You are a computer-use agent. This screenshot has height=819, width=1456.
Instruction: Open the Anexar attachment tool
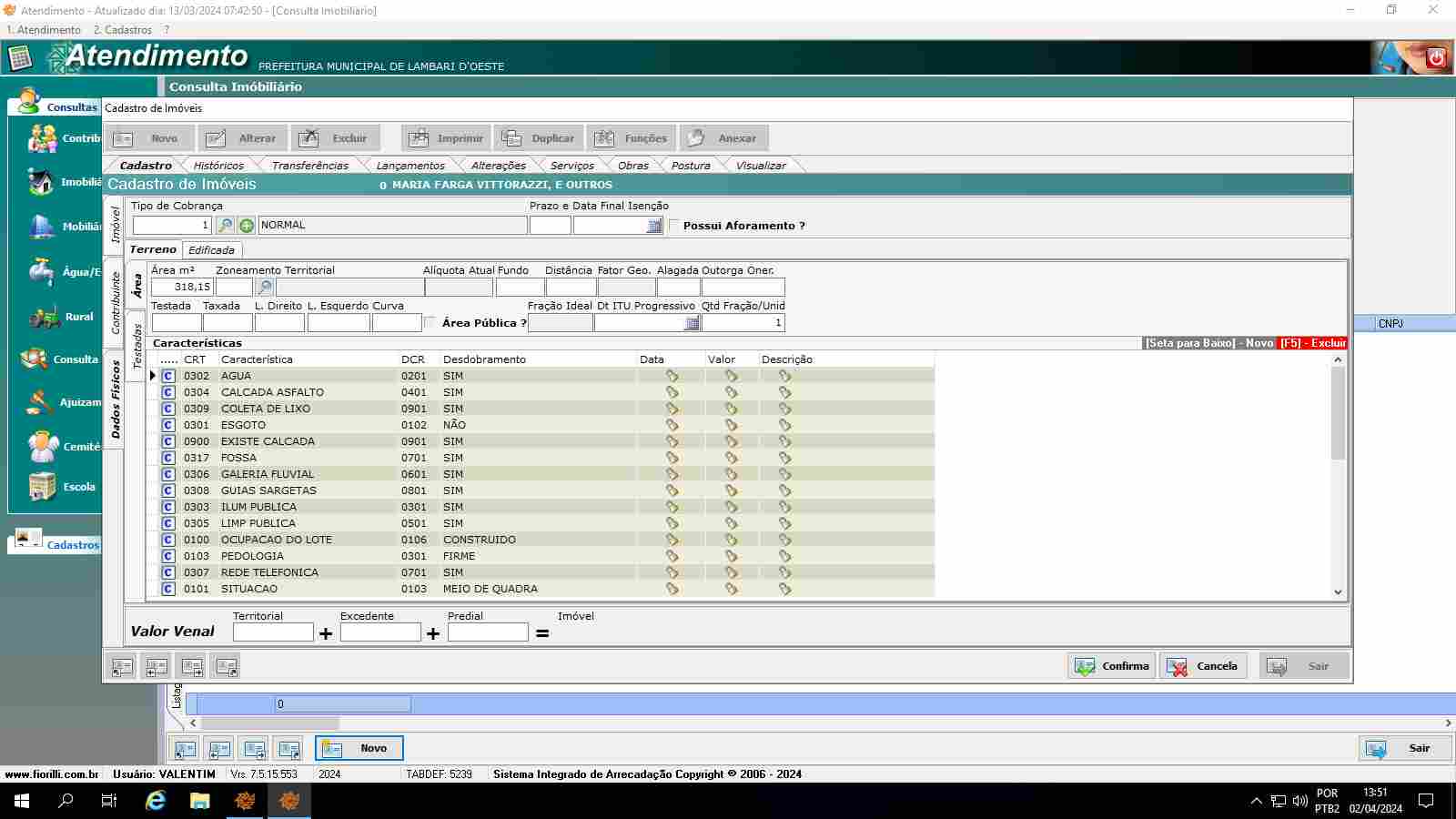pyautogui.click(x=724, y=138)
